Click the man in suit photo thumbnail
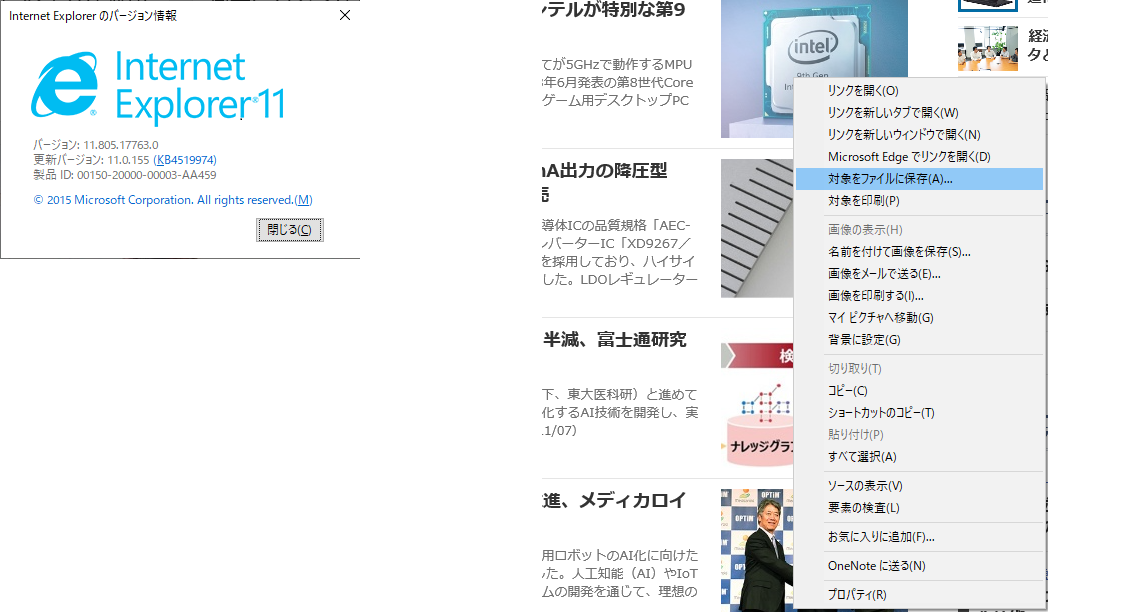This screenshot has height=616, width=1132. pos(757,550)
